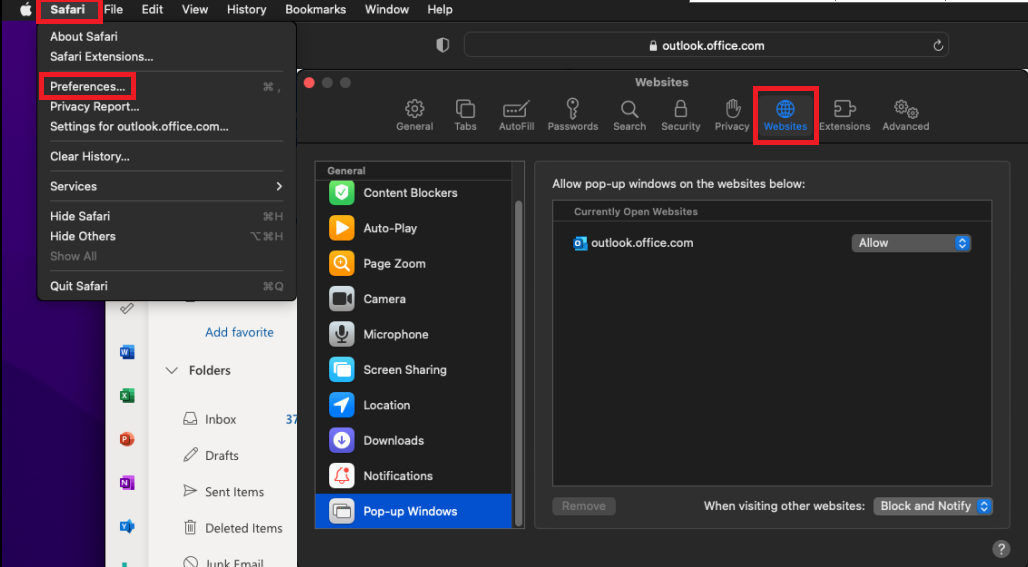Open the Block and Notify dropdown

tap(933, 506)
